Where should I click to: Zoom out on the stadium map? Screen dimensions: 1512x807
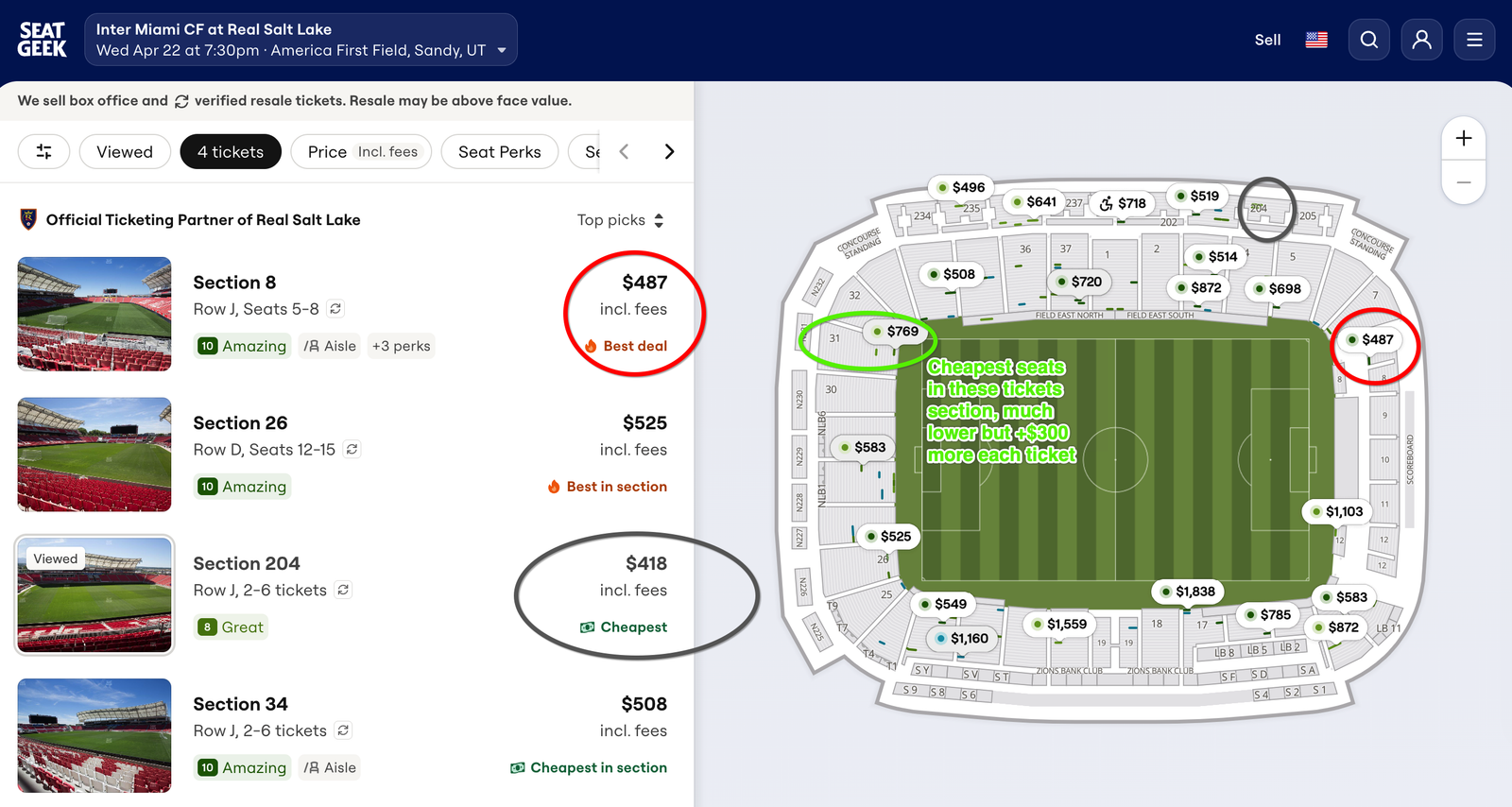(x=1463, y=182)
